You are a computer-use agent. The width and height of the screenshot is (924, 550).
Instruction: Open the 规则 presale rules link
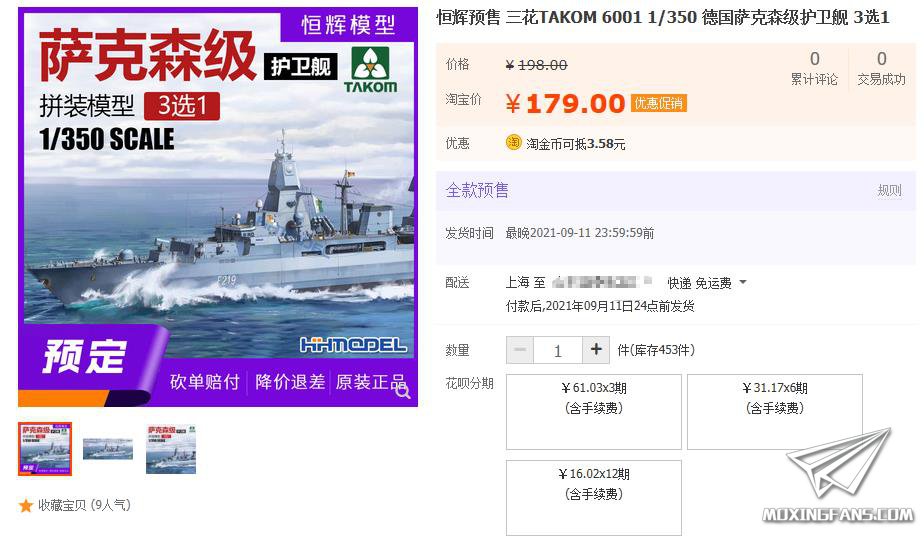889,190
